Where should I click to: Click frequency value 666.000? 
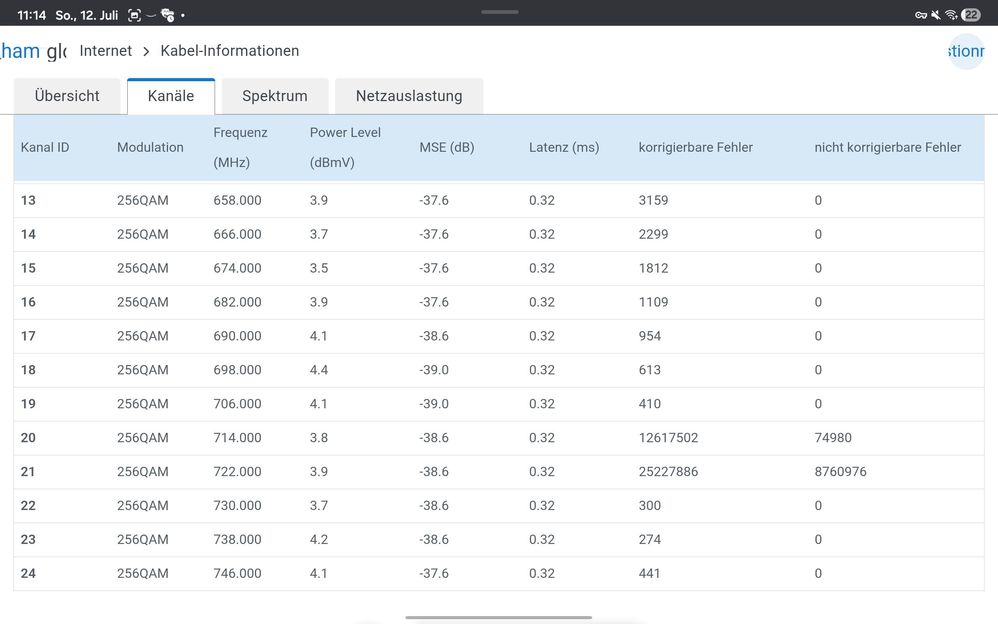[237, 234]
